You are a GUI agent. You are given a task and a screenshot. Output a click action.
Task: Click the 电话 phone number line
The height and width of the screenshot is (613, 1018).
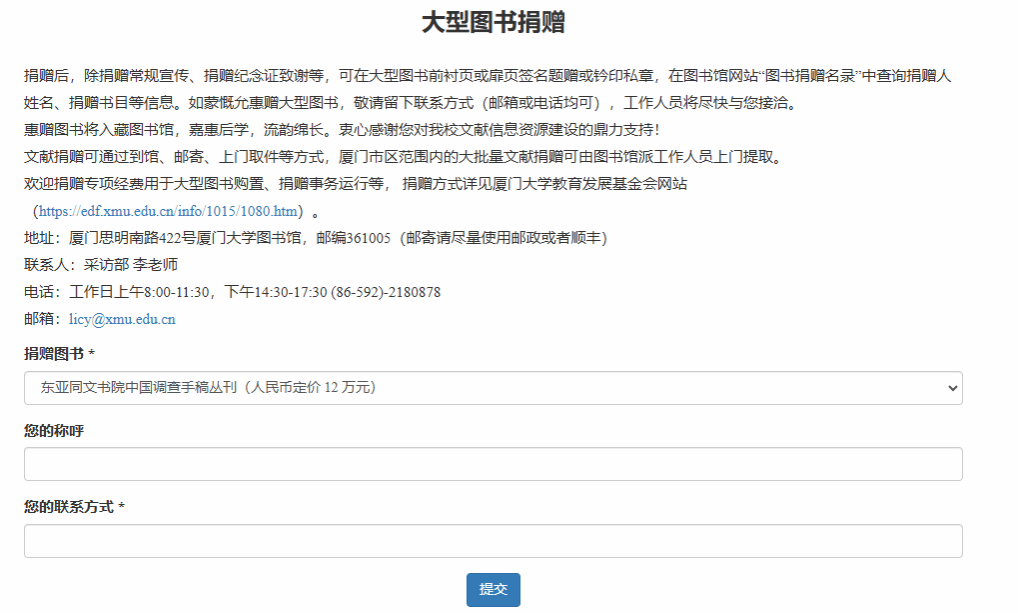(232, 292)
